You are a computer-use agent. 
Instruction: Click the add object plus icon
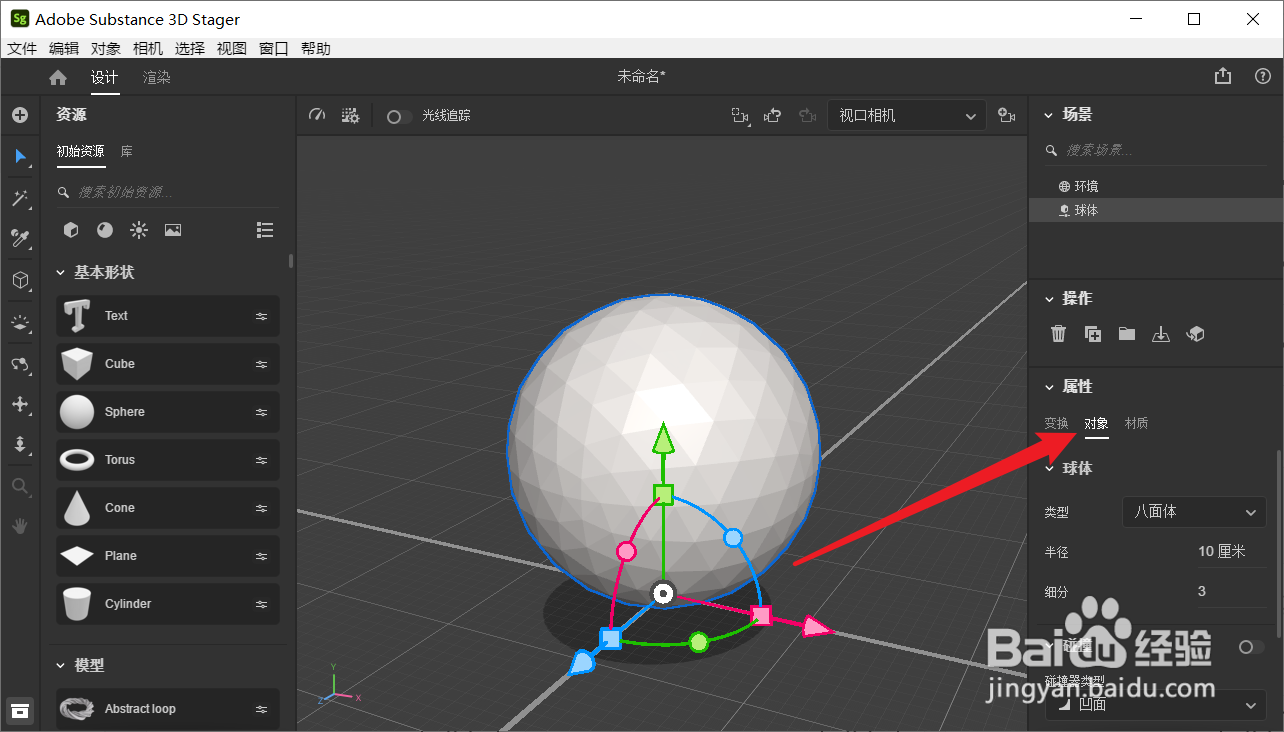[x=20, y=115]
